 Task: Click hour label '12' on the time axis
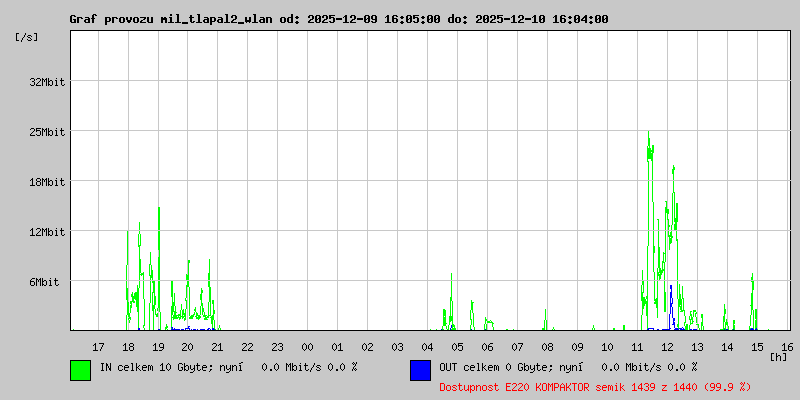(667, 347)
